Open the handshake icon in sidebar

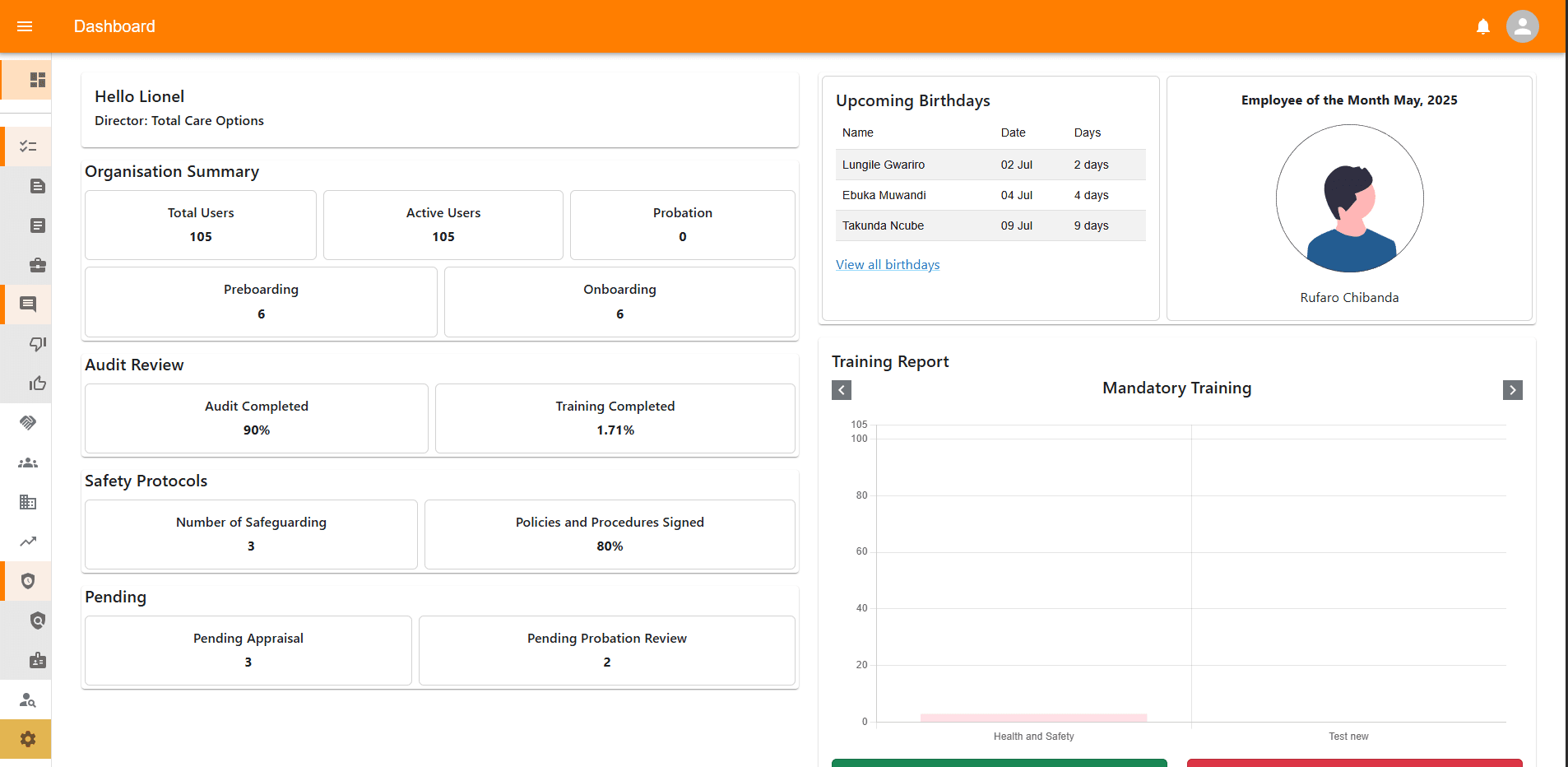[x=28, y=423]
